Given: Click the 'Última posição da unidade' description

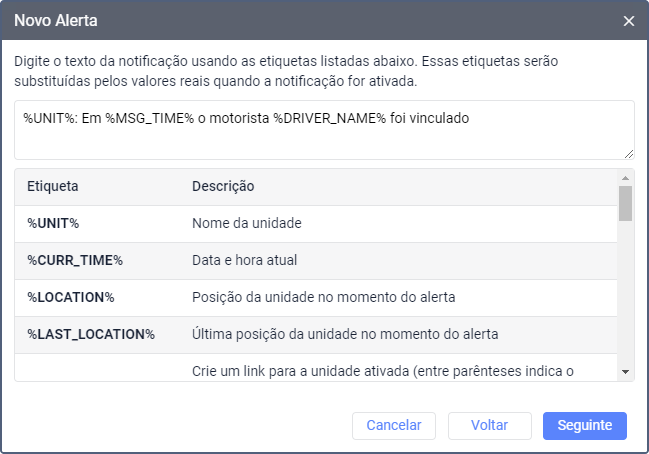Looking at the screenshot, I should [345, 334].
